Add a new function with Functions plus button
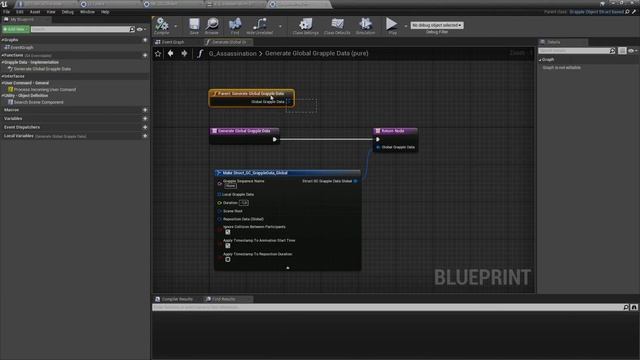The image size is (640, 360). [x=145, y=55]
